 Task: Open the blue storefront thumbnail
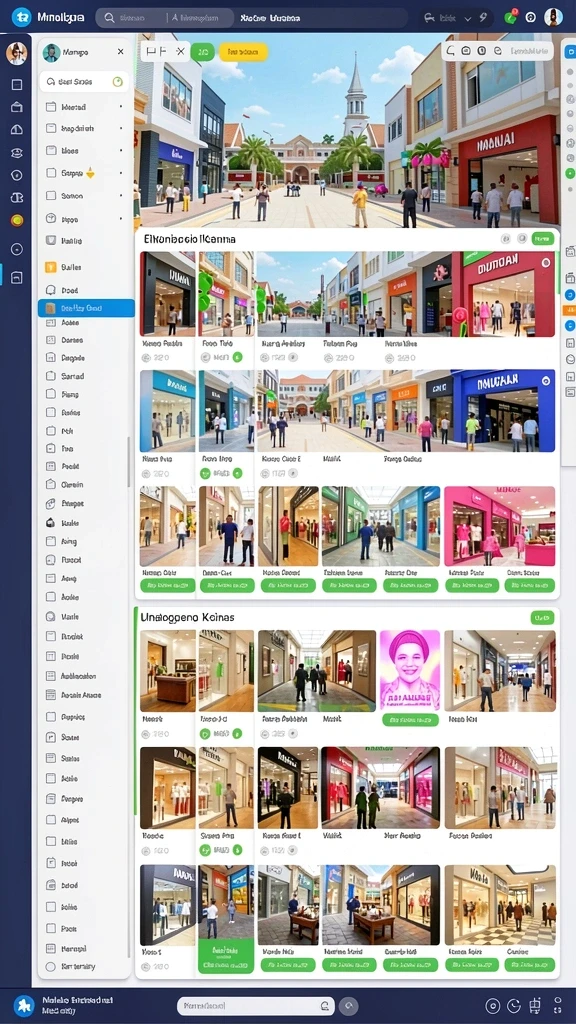(503, 411)
